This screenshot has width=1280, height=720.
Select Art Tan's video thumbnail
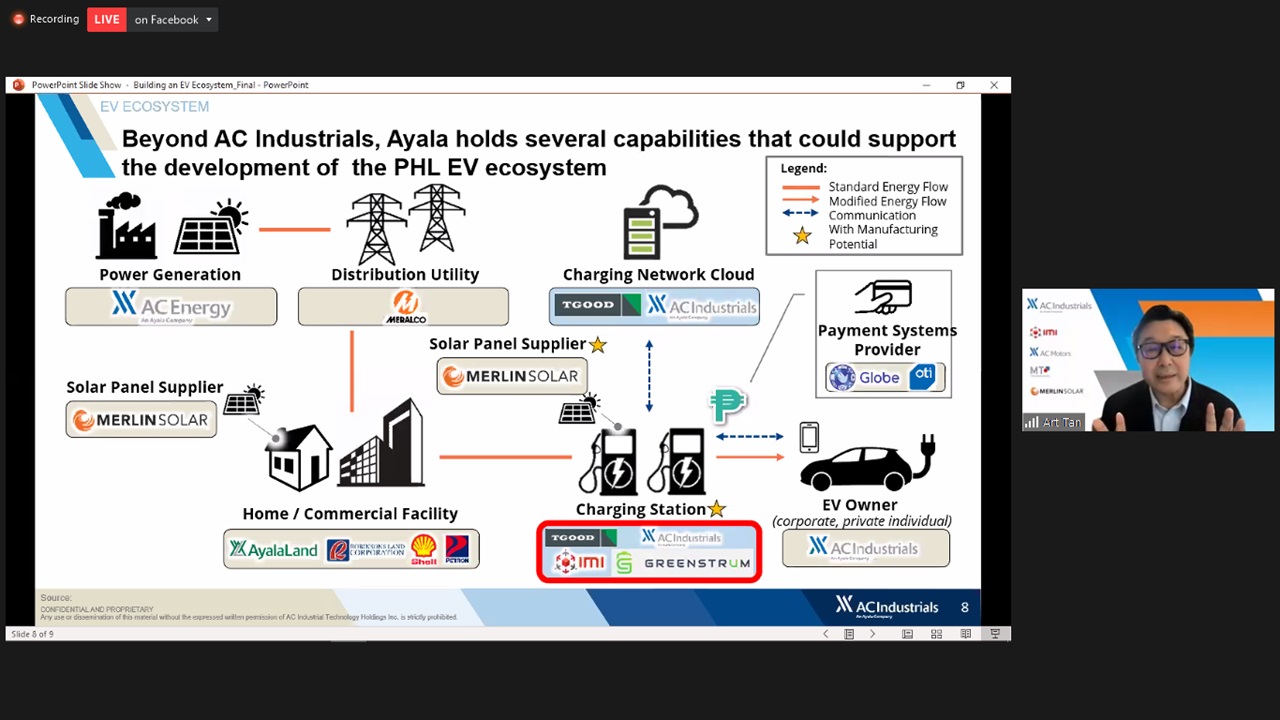1148,360
